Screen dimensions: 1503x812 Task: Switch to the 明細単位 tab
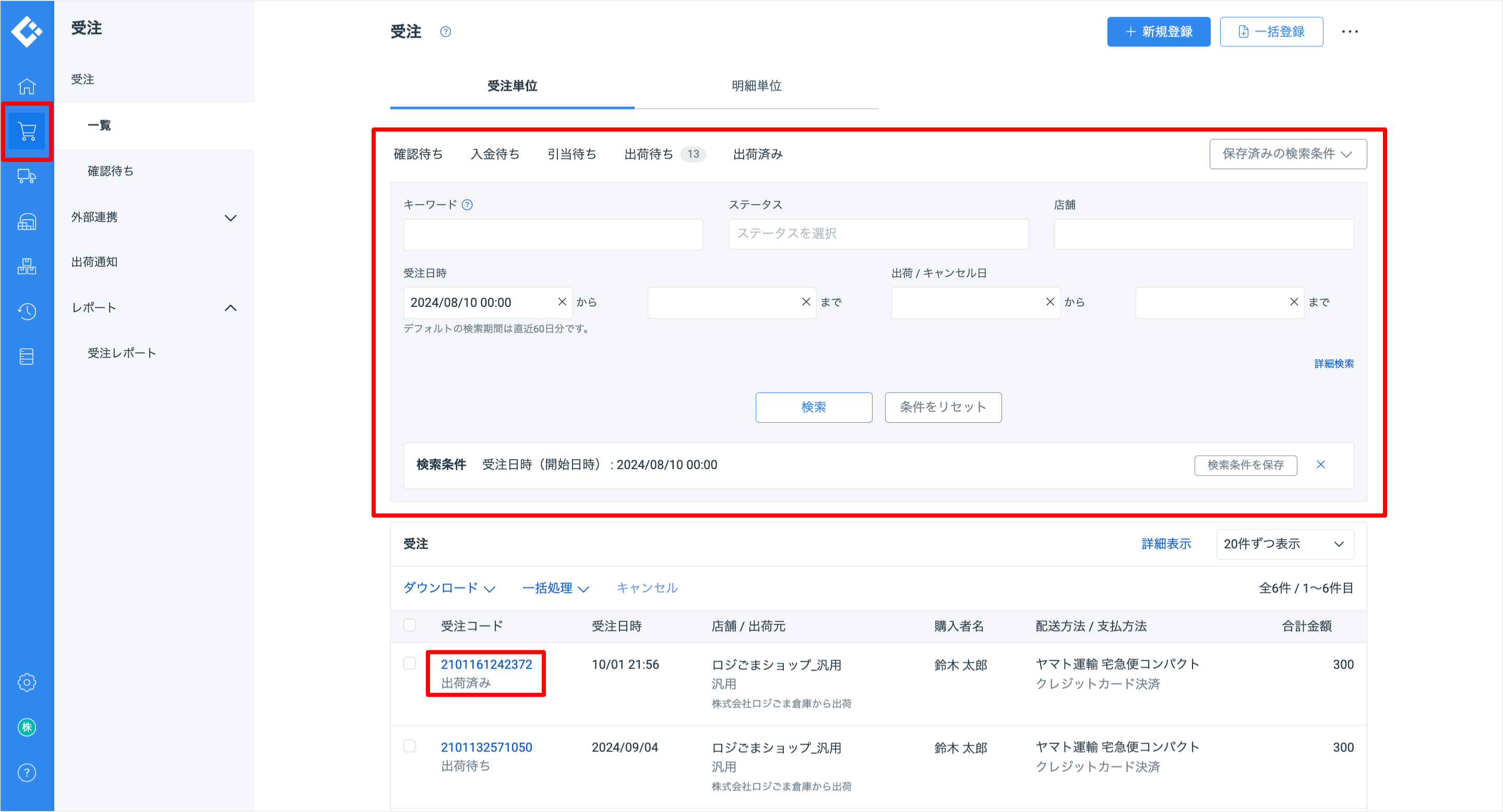point(756,86)
